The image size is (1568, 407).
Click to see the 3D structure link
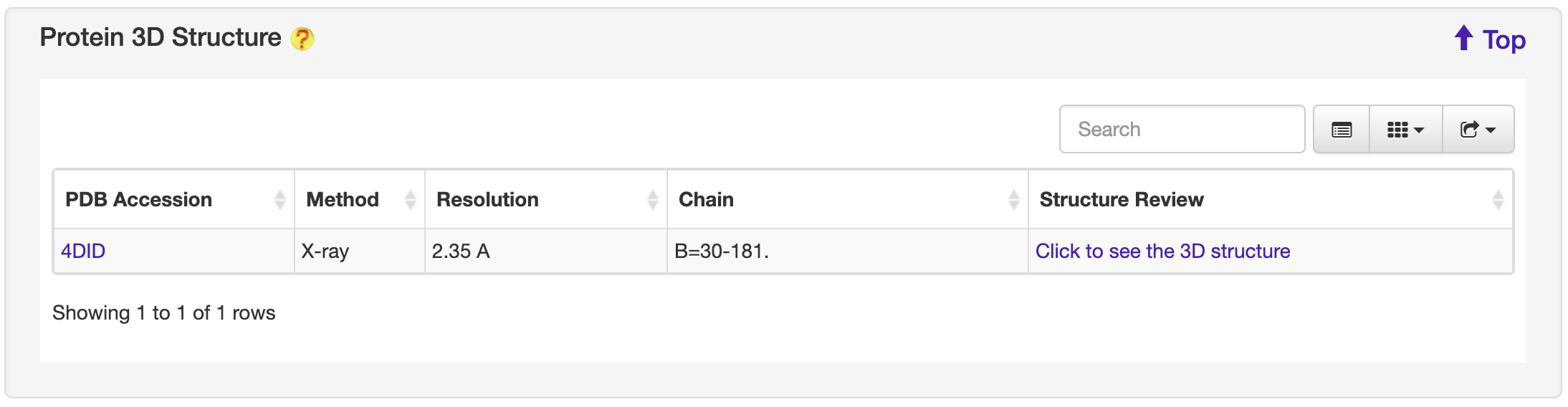[1162, 252]
